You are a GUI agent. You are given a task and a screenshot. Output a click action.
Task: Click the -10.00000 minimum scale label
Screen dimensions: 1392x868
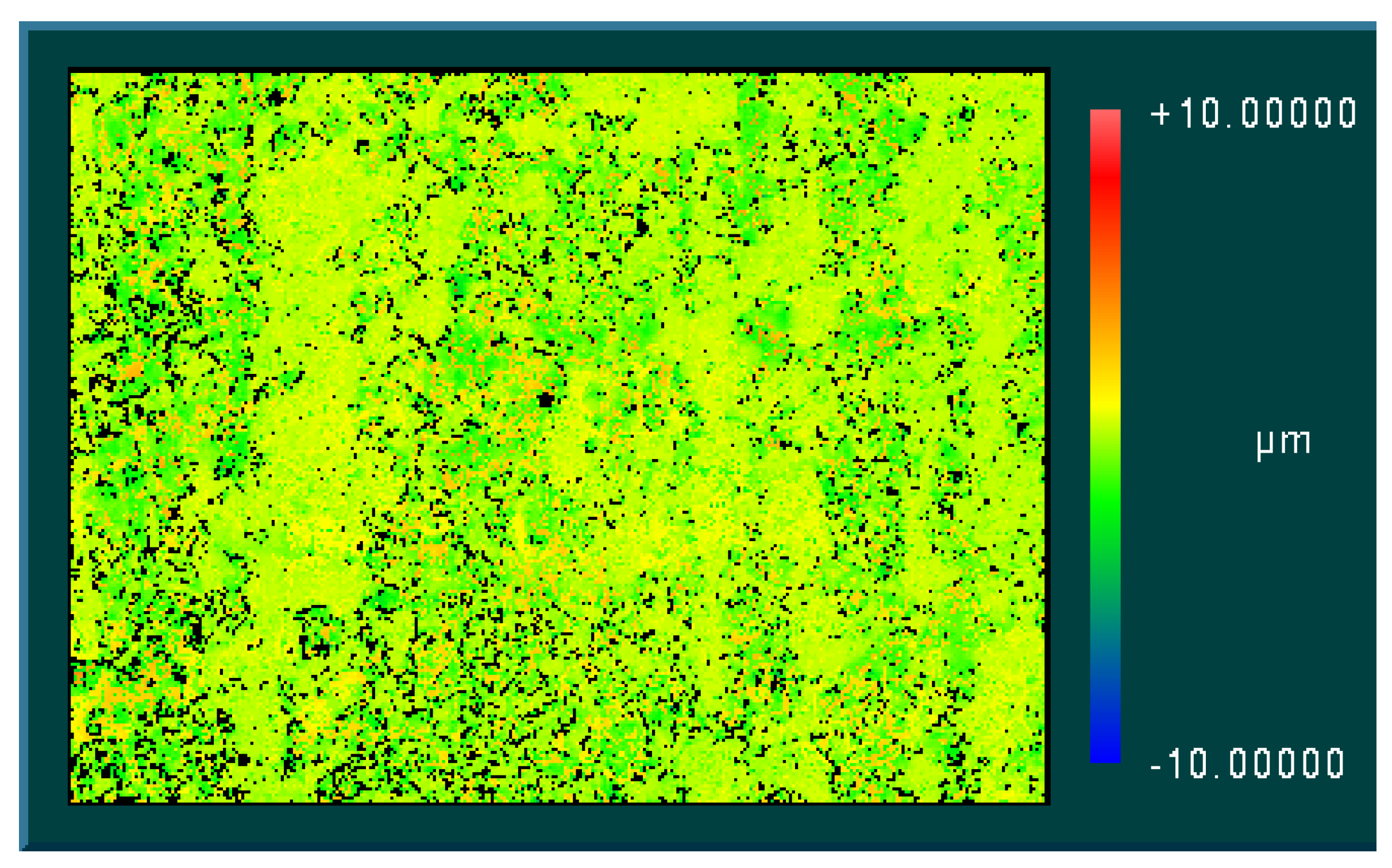click(1247, 763)
